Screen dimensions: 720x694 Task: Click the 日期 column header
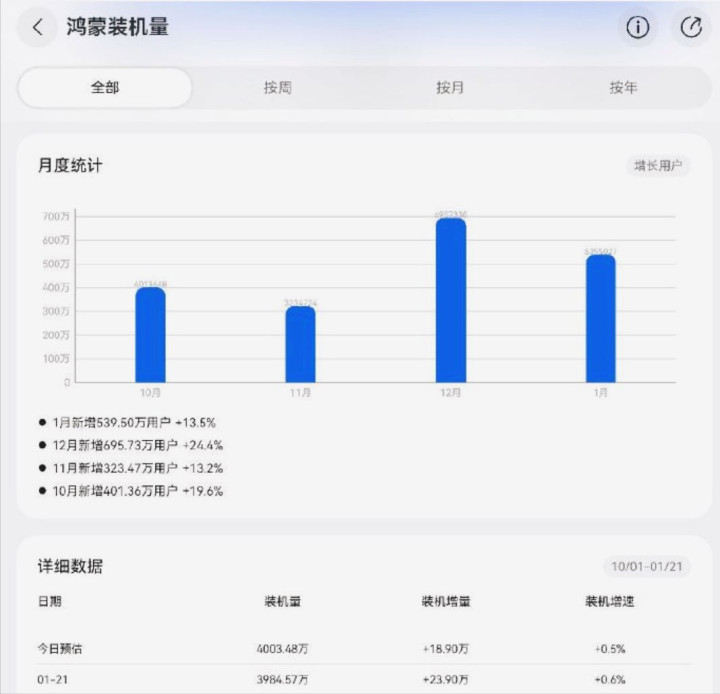pyautogui.click(x=50, y=601)
